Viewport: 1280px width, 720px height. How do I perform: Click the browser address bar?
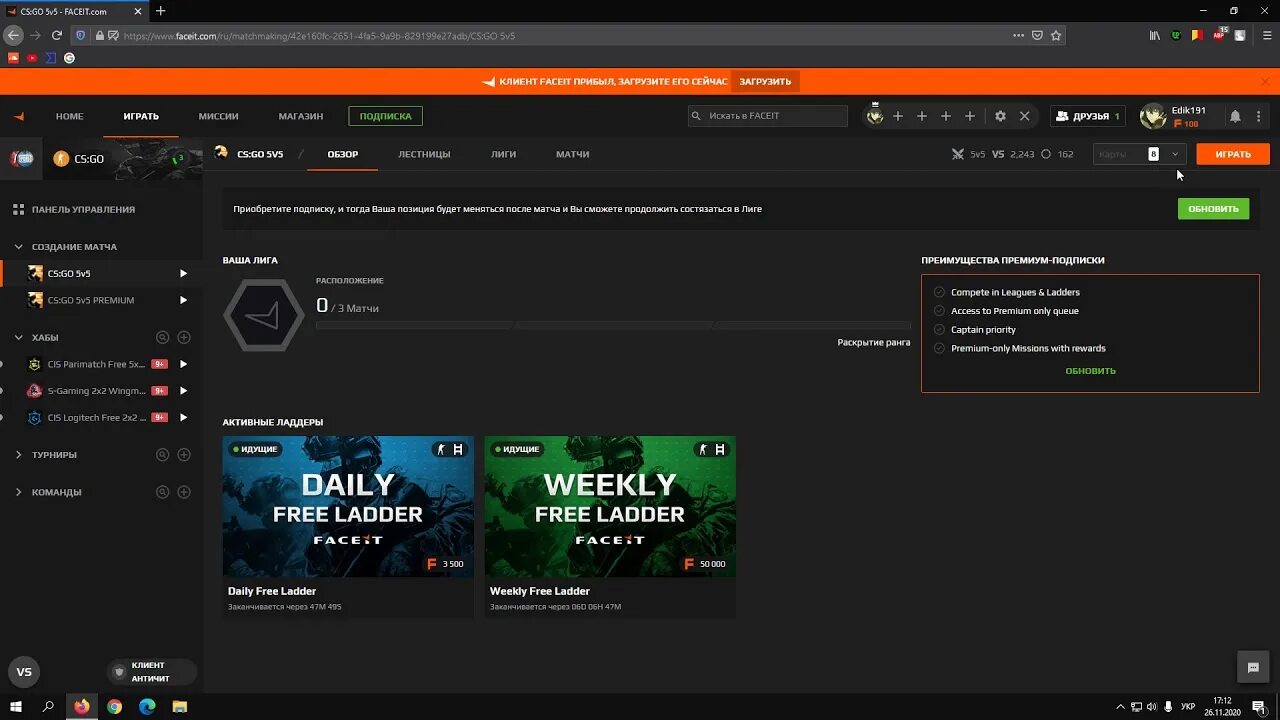[560, 35]
